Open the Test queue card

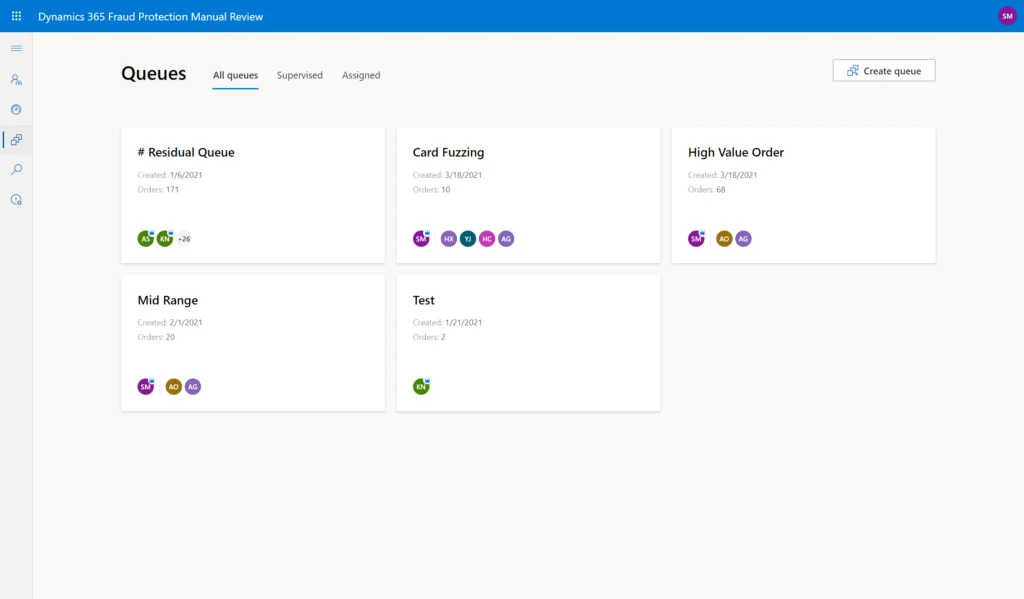[x=424, y=301]
